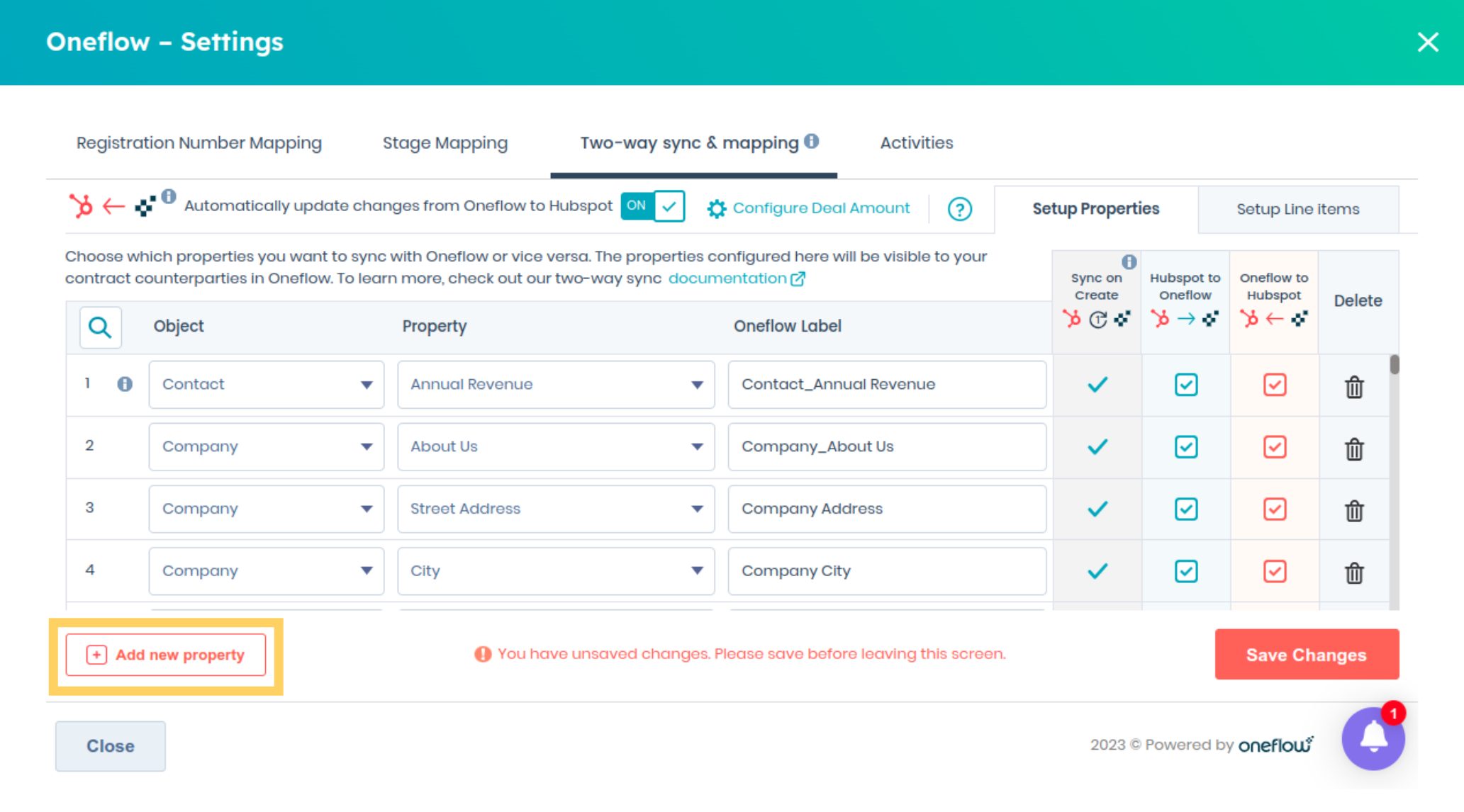Open the notification bell with one alert
1464x812 pixels.
click(1373, 738)
